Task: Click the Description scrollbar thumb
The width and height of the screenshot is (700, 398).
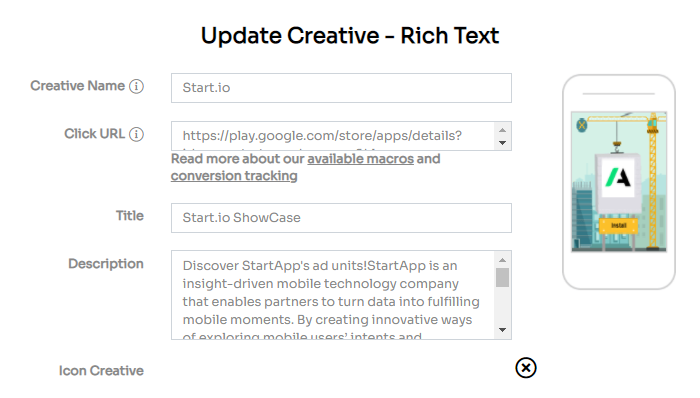Action: tap(503, 278)
